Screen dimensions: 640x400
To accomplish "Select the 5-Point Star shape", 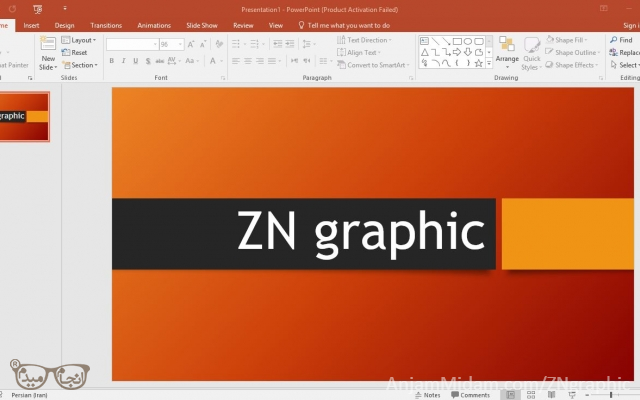I will pyautogui.click(x=478, y=63).
